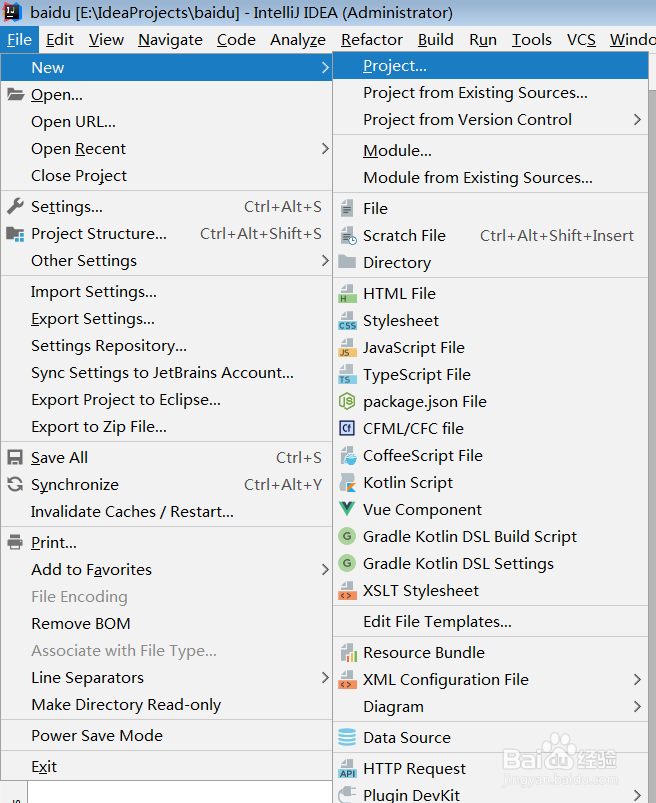Choose Open URL... entry
656x803 pixels.
[x=166, y=121]
